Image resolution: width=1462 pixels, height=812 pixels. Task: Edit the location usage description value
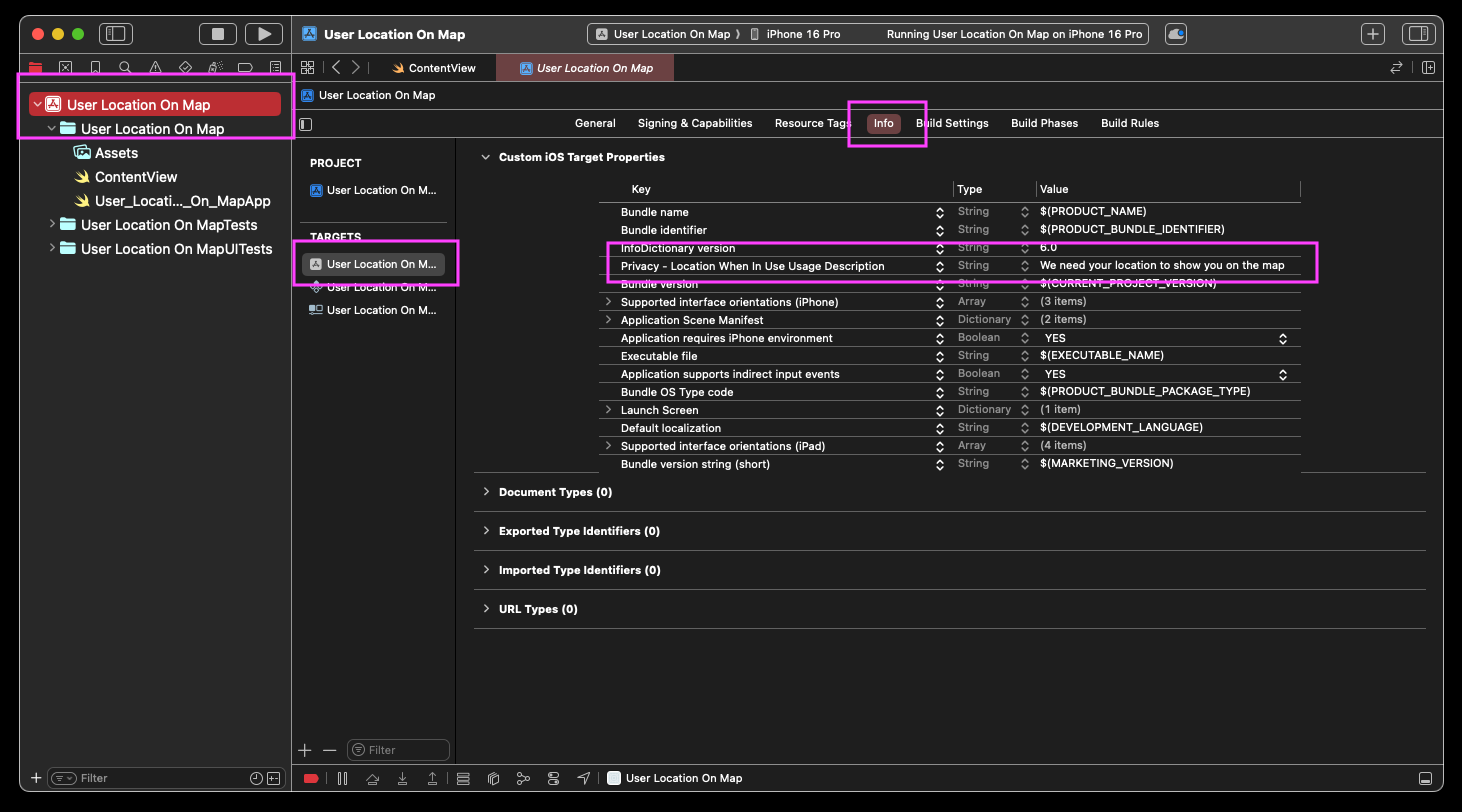pos(1162,266)
